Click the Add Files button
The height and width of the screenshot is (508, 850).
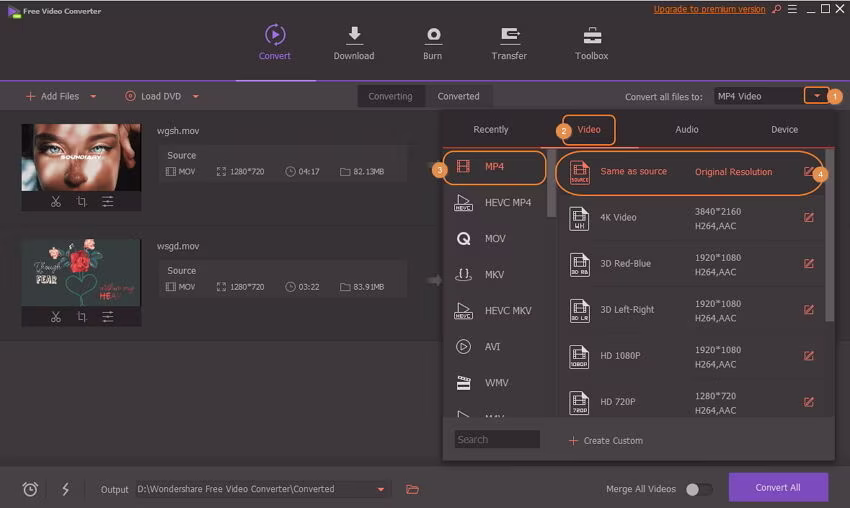53,97
